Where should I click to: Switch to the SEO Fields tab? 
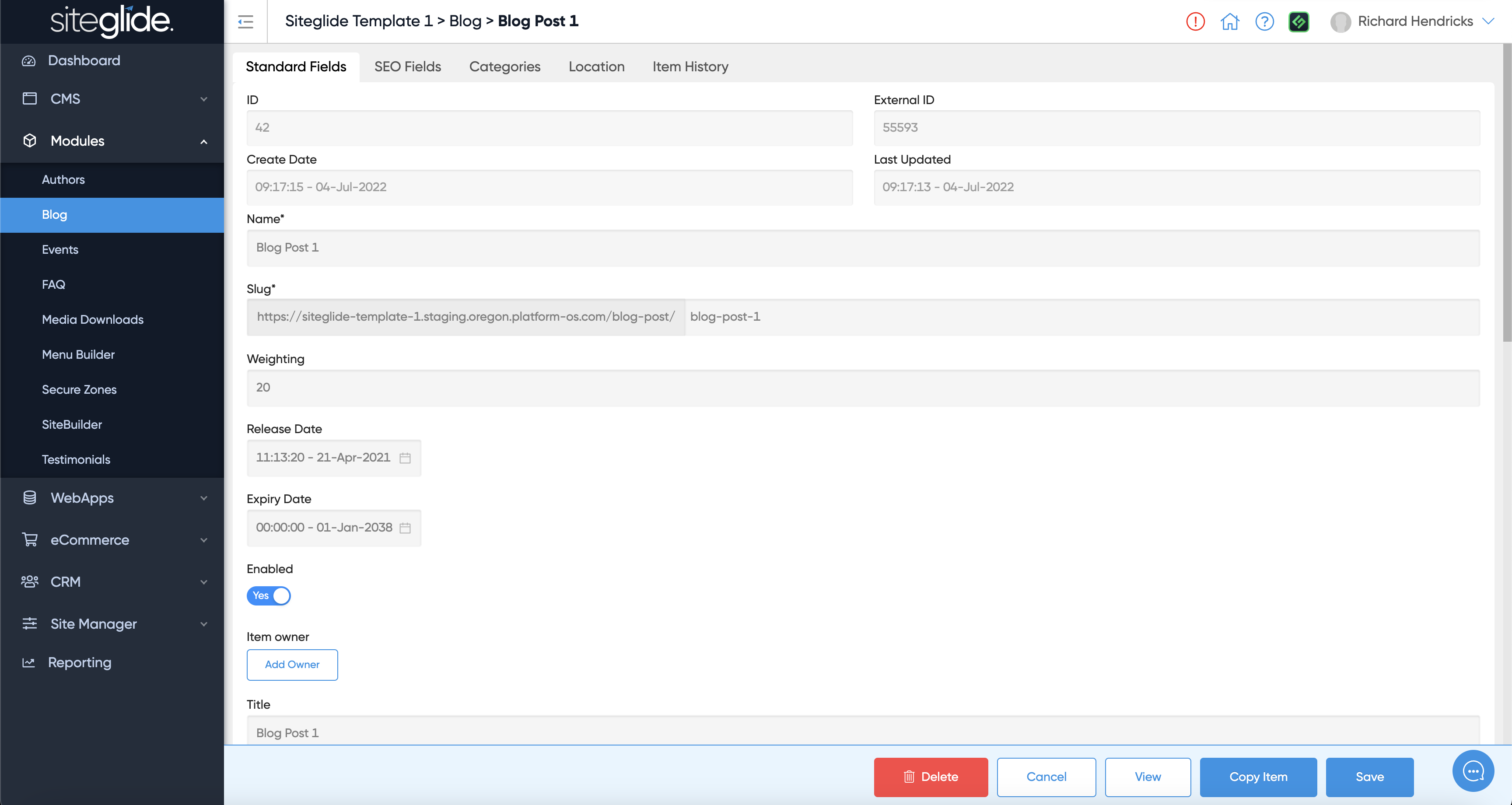[x=407, y=66]
